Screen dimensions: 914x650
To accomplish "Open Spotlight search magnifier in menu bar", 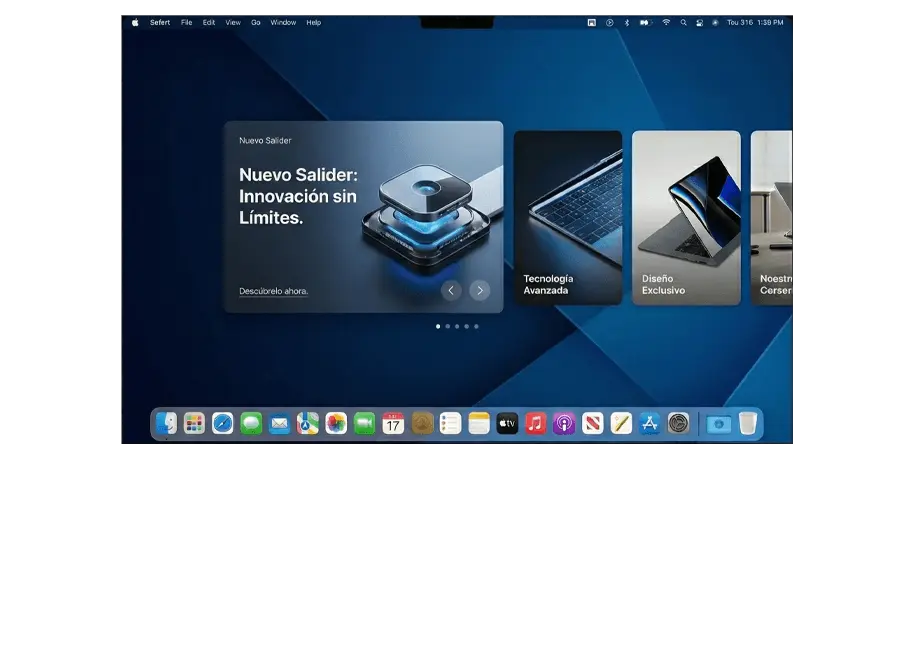I will (683, 22).
